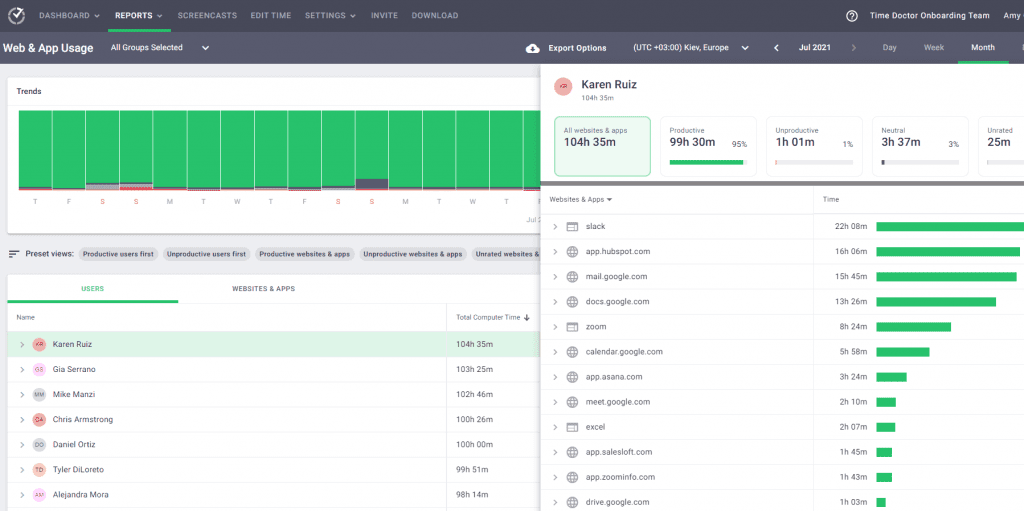Expand the Karen Ruiz user row

click(x=22, y=344)
